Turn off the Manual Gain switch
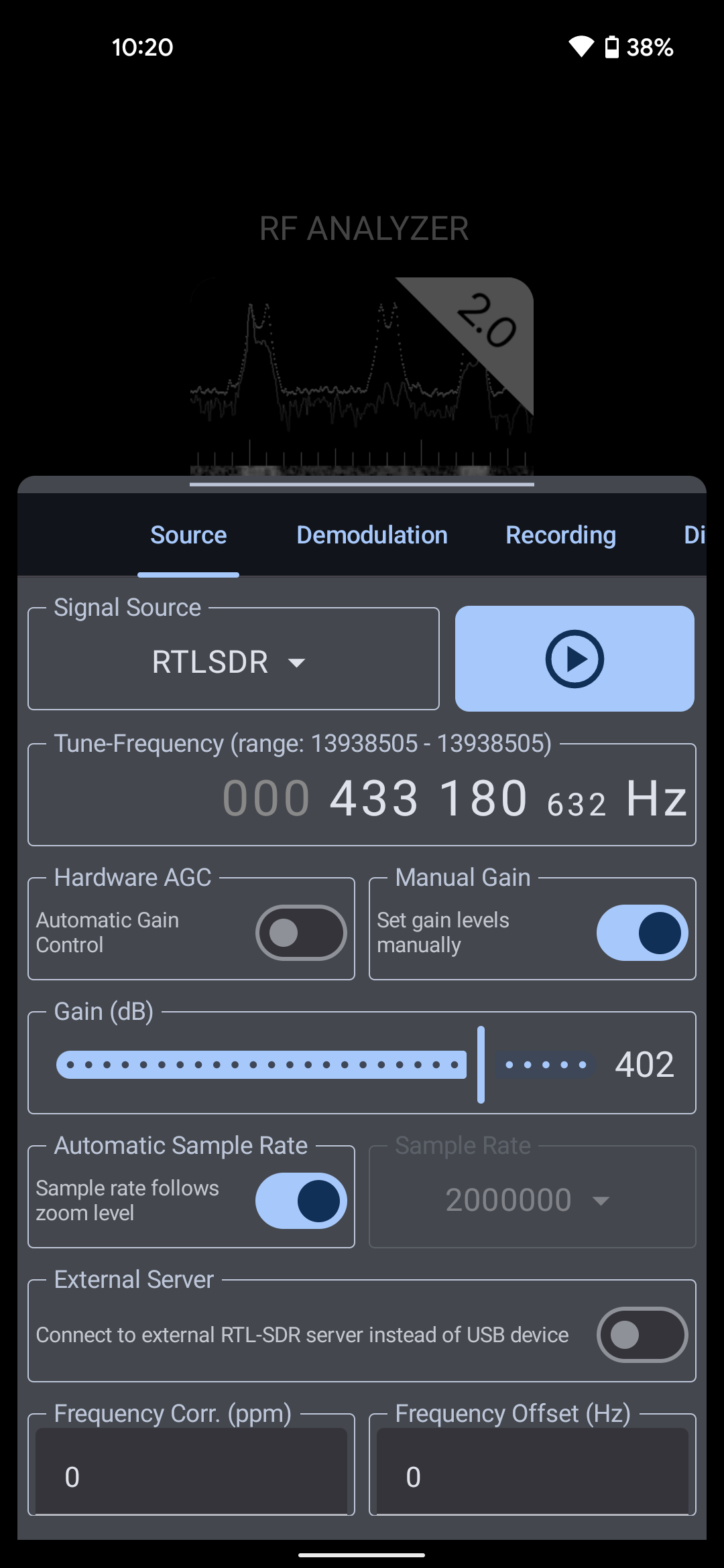Screen dimensions: 724x1568 (642, 933)
